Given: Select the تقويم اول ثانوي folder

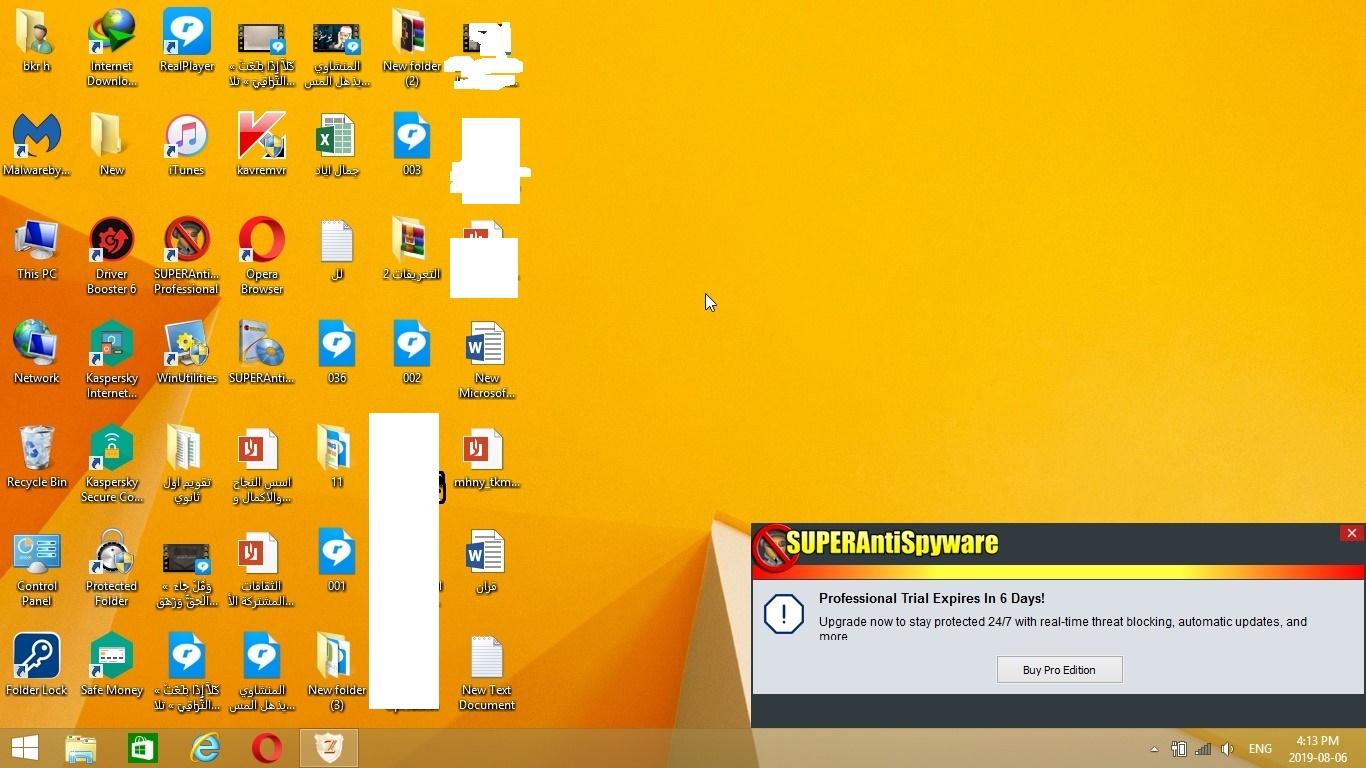Looking at the screenshot, I should (187, 464).
